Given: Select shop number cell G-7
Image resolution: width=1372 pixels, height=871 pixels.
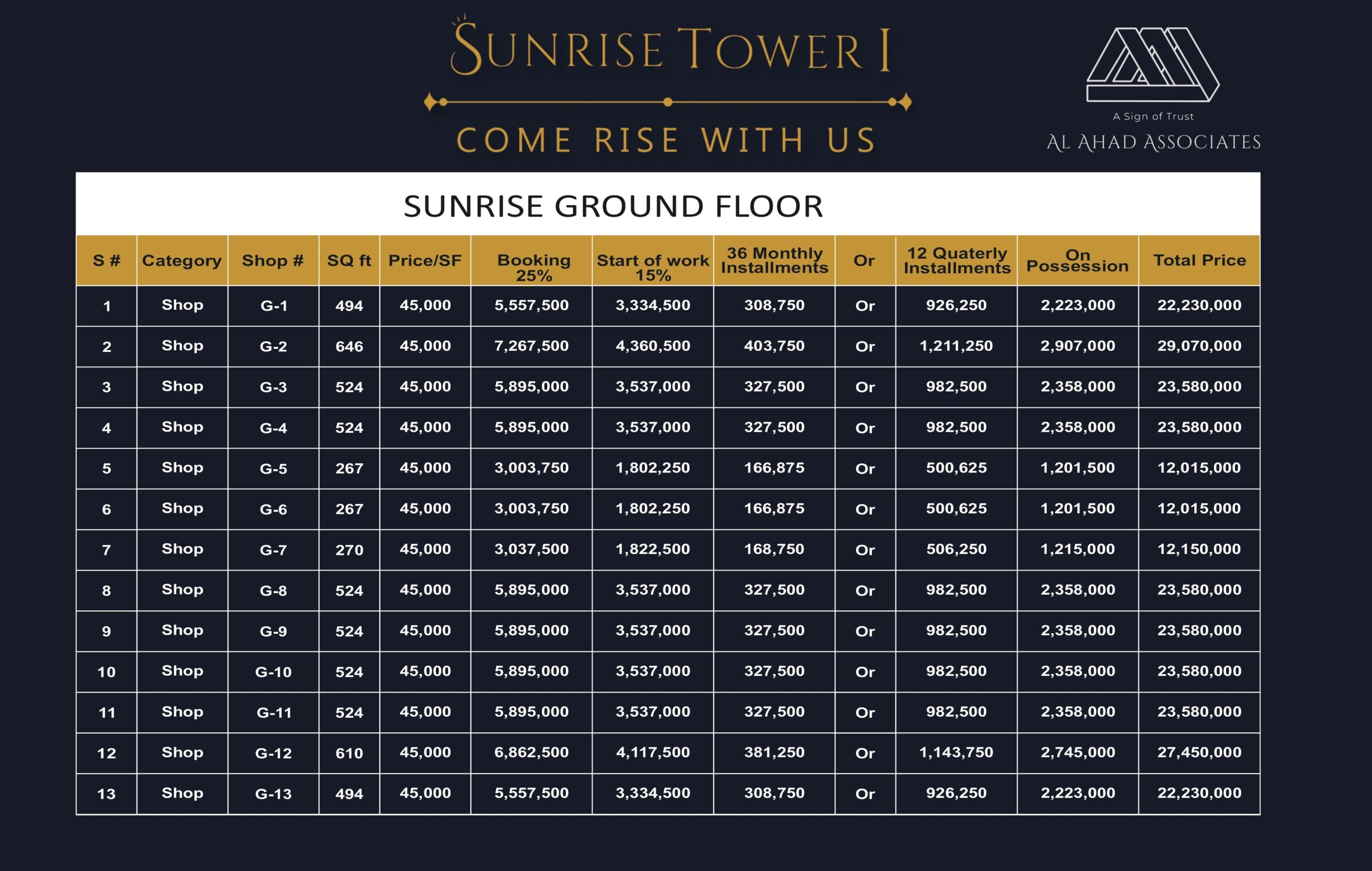Looking at the screenshot, I should pyautogui.click(x=273, y=550).
